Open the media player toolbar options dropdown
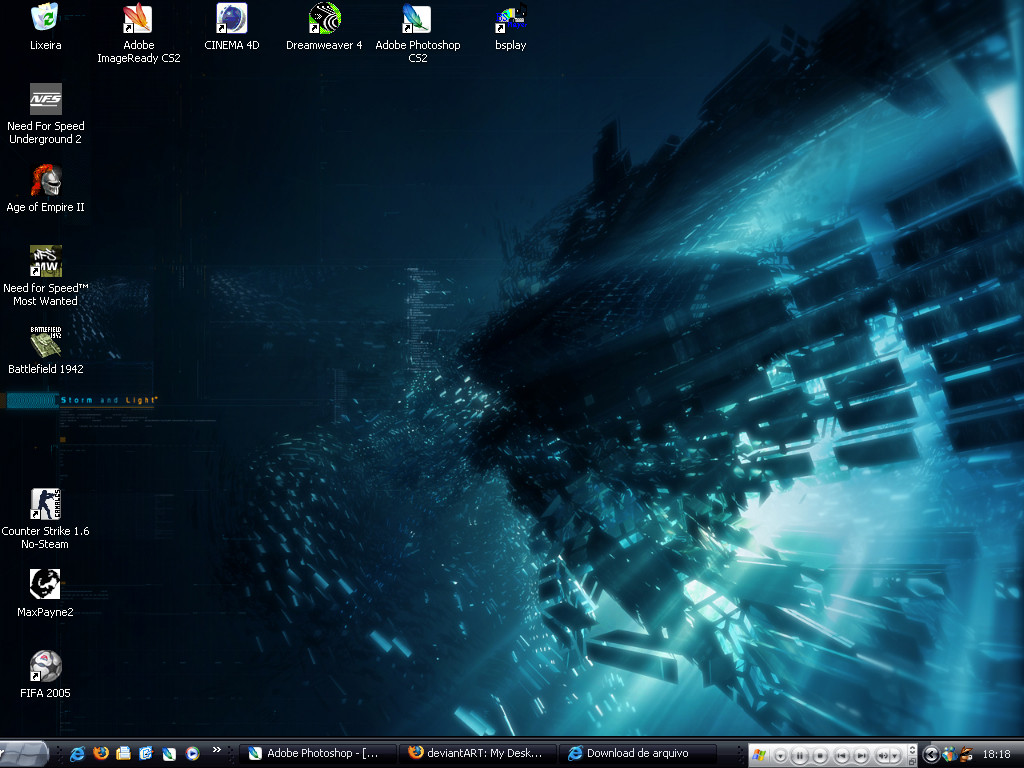This screenshot has height=768, width=1024. point(781,755)
